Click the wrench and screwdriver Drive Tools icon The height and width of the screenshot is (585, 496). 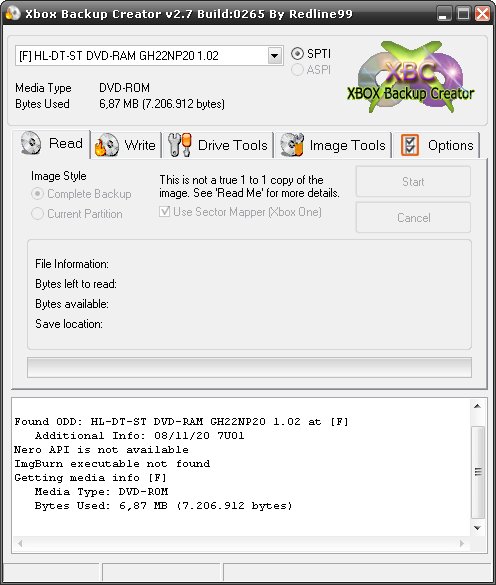click(180, 145)
